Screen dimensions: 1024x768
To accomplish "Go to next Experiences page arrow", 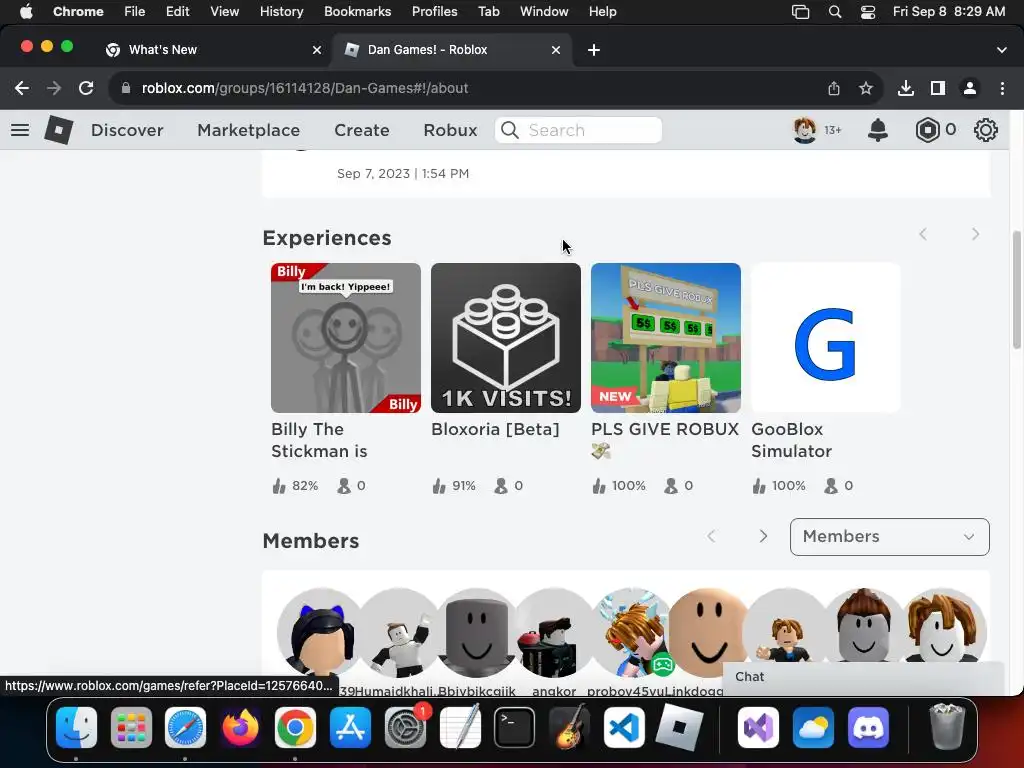I will (x=975, y=234).
